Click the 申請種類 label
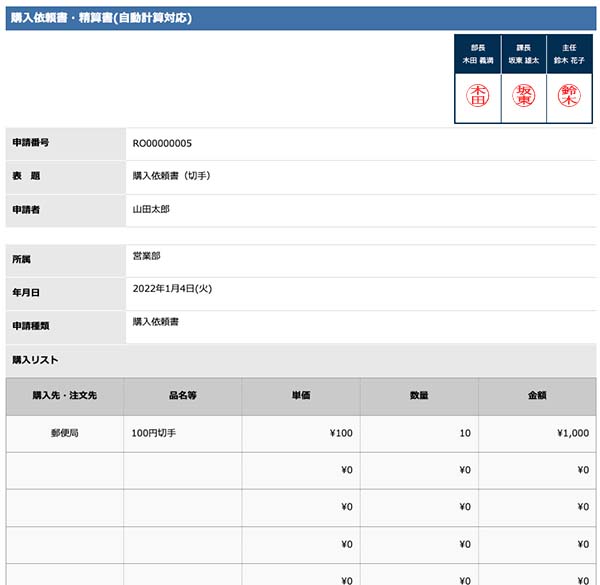600x585 pixels. pos(31,326)
